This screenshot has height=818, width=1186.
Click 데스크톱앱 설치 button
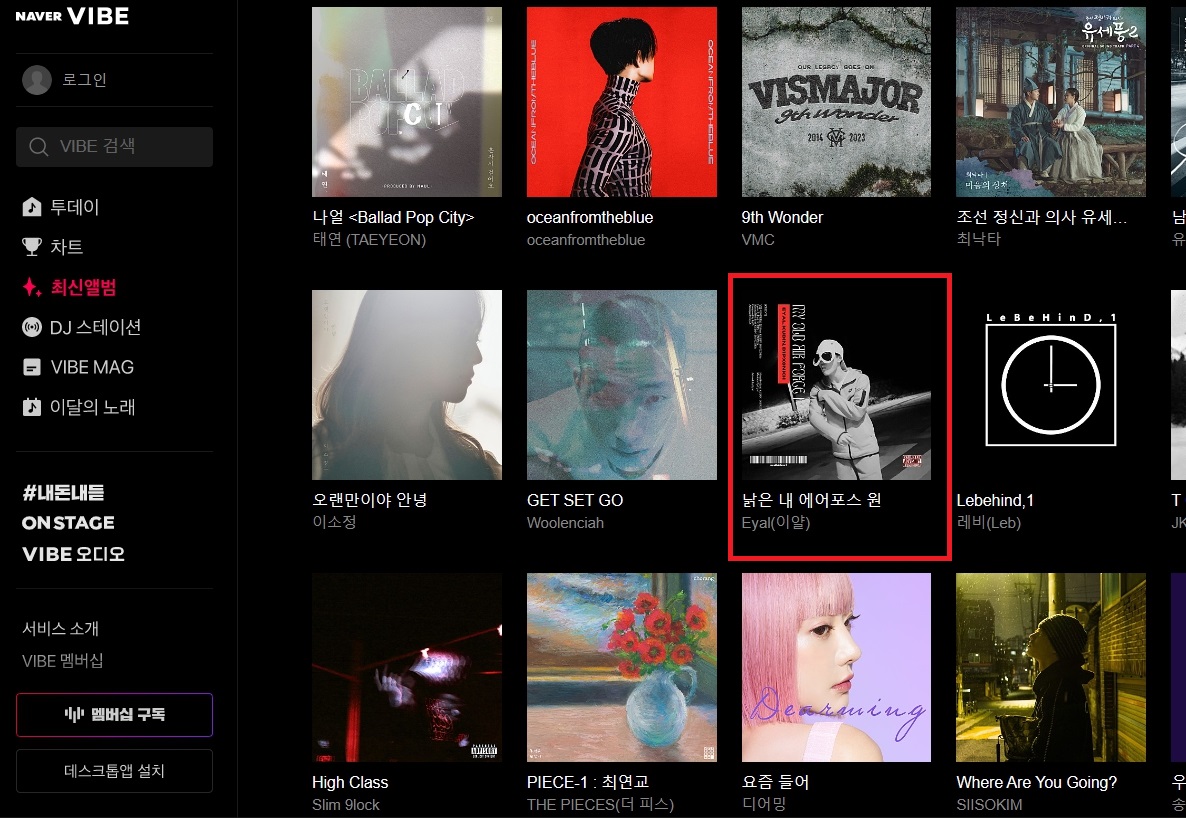[114, 771]
